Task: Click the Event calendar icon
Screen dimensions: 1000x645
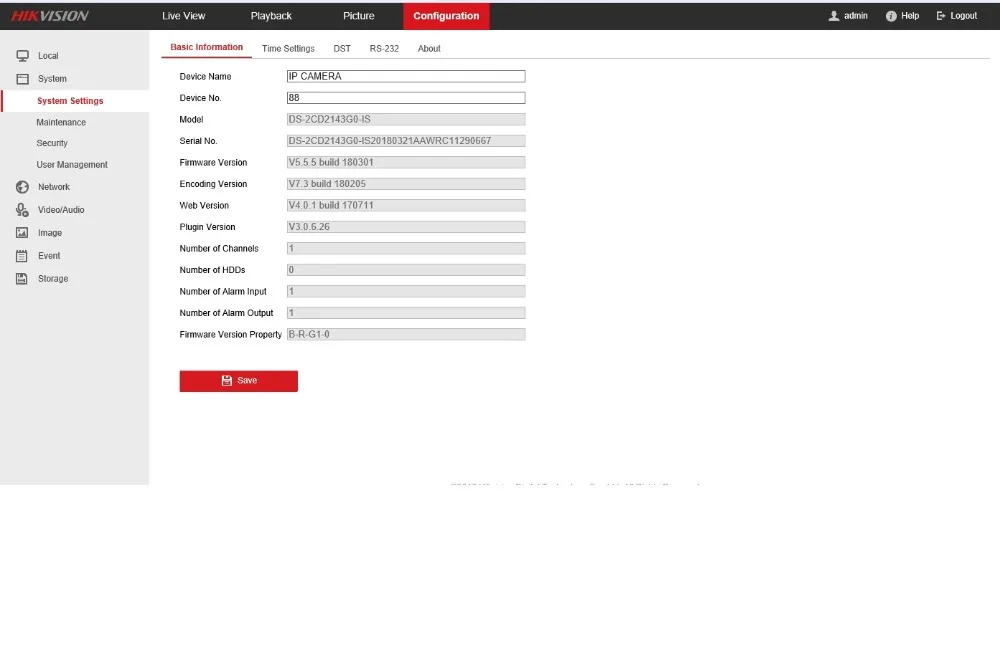Action: point(22,256)
